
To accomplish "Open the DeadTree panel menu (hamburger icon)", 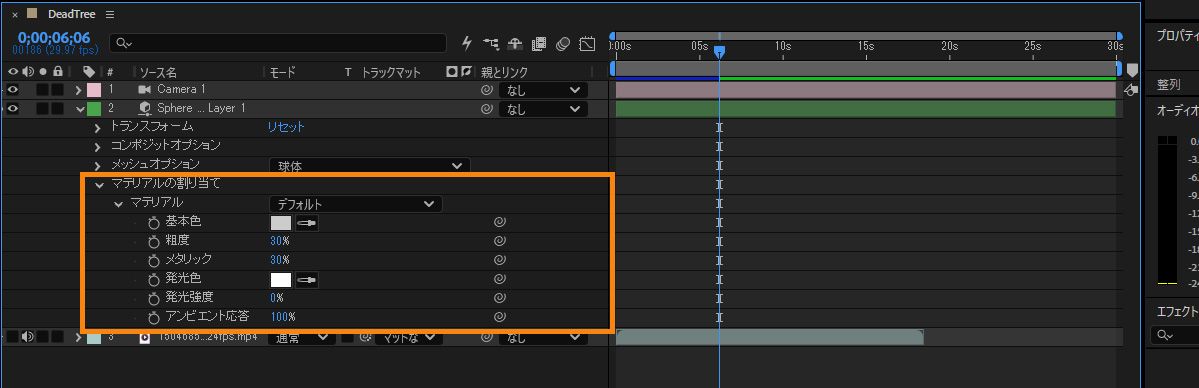I will [110, 15].
